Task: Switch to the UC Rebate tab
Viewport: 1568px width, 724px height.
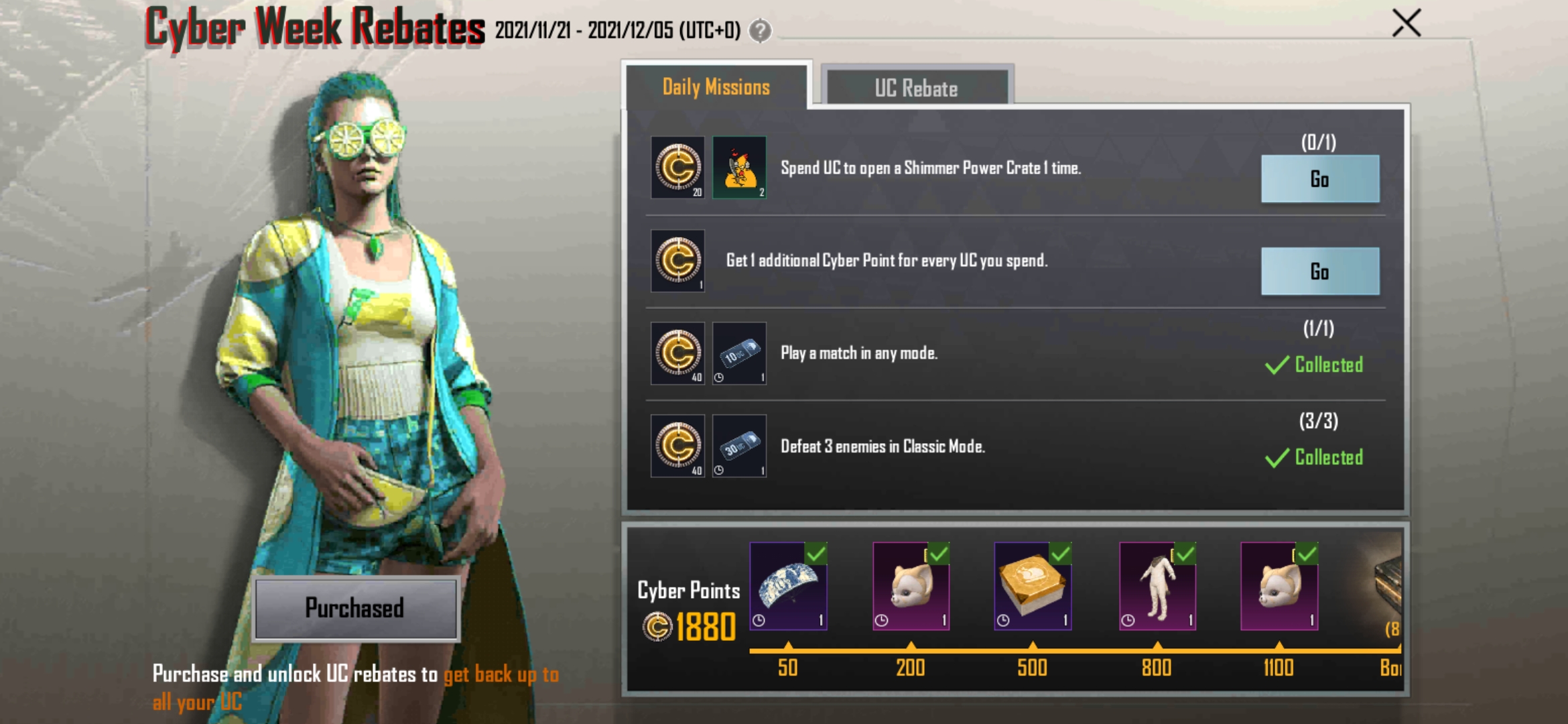Action: [917, 87]
